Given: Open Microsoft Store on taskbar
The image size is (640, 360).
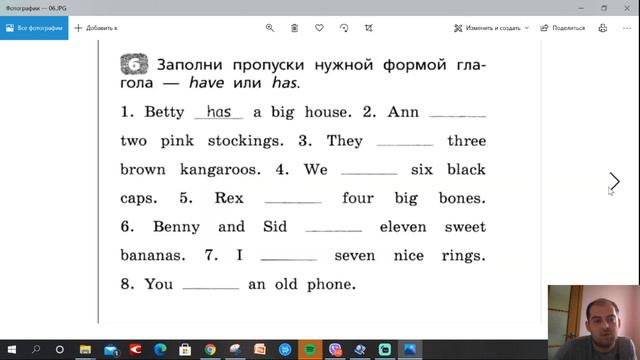Looking at the screenshot, I should (x=185, y=349).
